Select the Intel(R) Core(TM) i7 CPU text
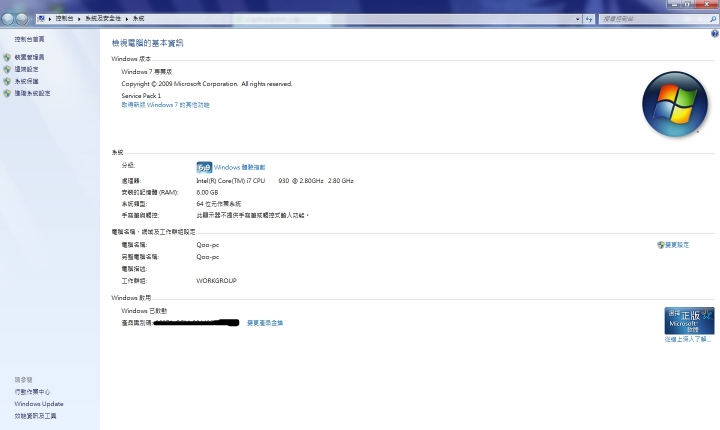This screenshot has width=720, height=430. tap(231, 181)
